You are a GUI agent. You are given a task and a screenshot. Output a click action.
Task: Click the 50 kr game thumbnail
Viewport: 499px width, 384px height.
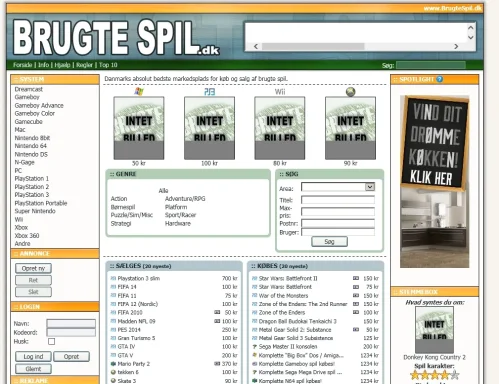coord(139,128)
